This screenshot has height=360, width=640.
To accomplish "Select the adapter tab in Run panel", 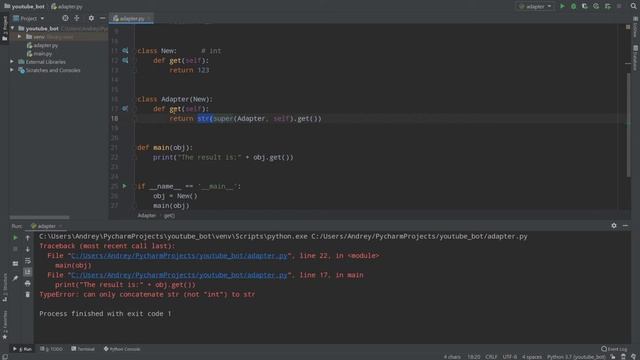I will tap(46, 226).
